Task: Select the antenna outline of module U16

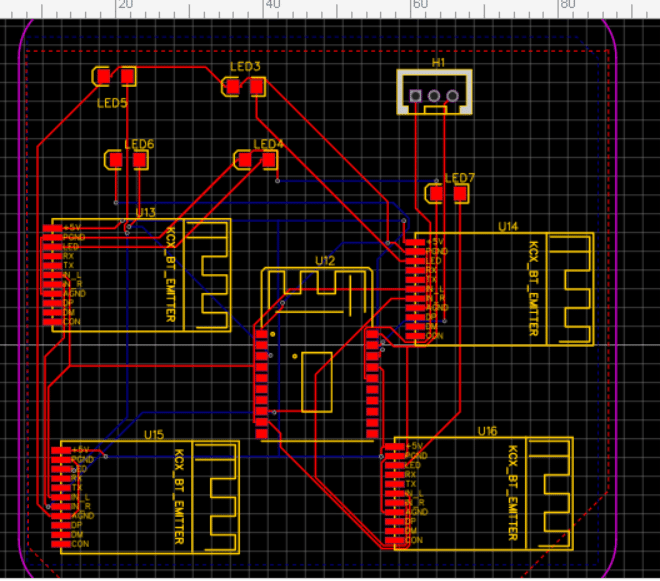Action: 550,492
